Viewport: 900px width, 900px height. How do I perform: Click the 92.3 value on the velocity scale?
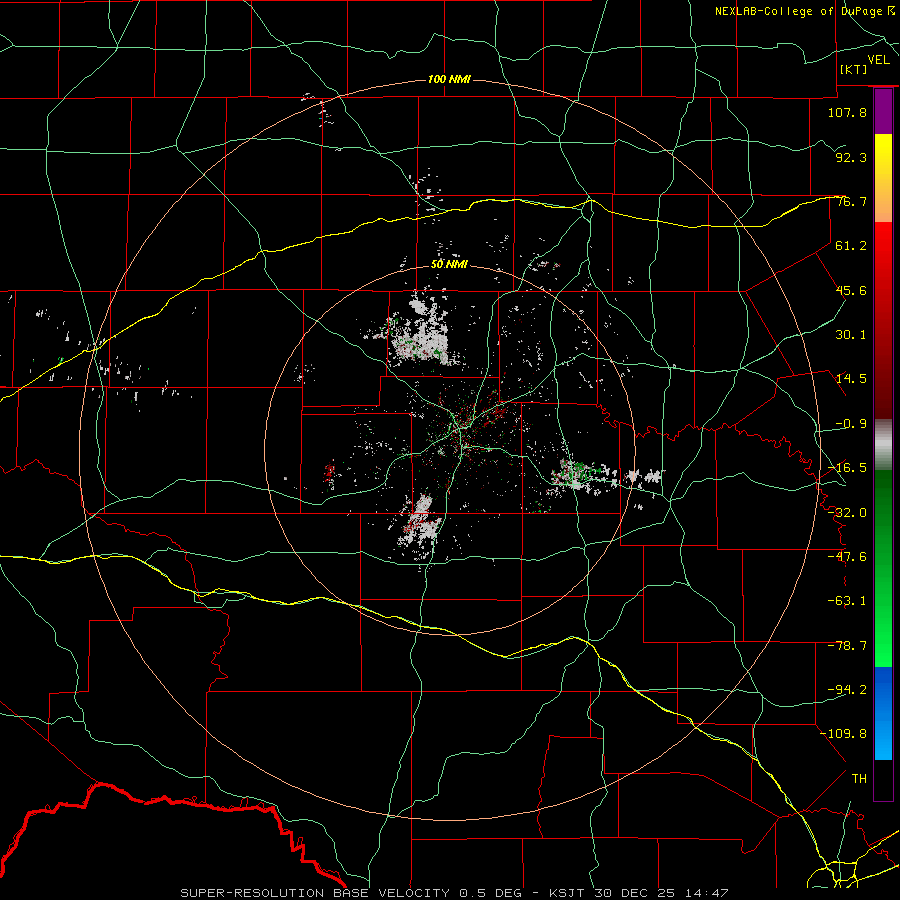pyautogui.click(x=851, y=157)
